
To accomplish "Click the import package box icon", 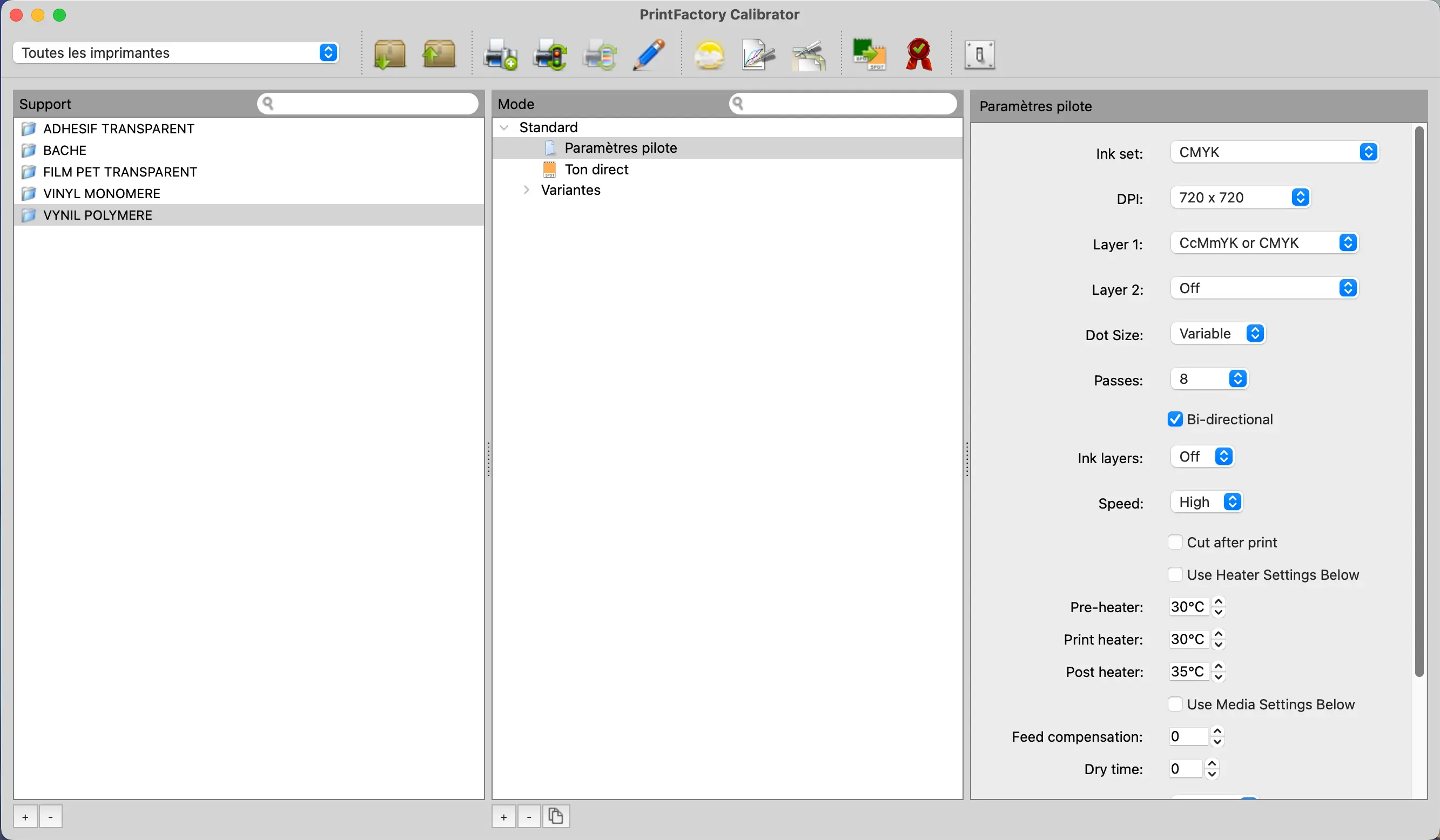I will 390,55.
